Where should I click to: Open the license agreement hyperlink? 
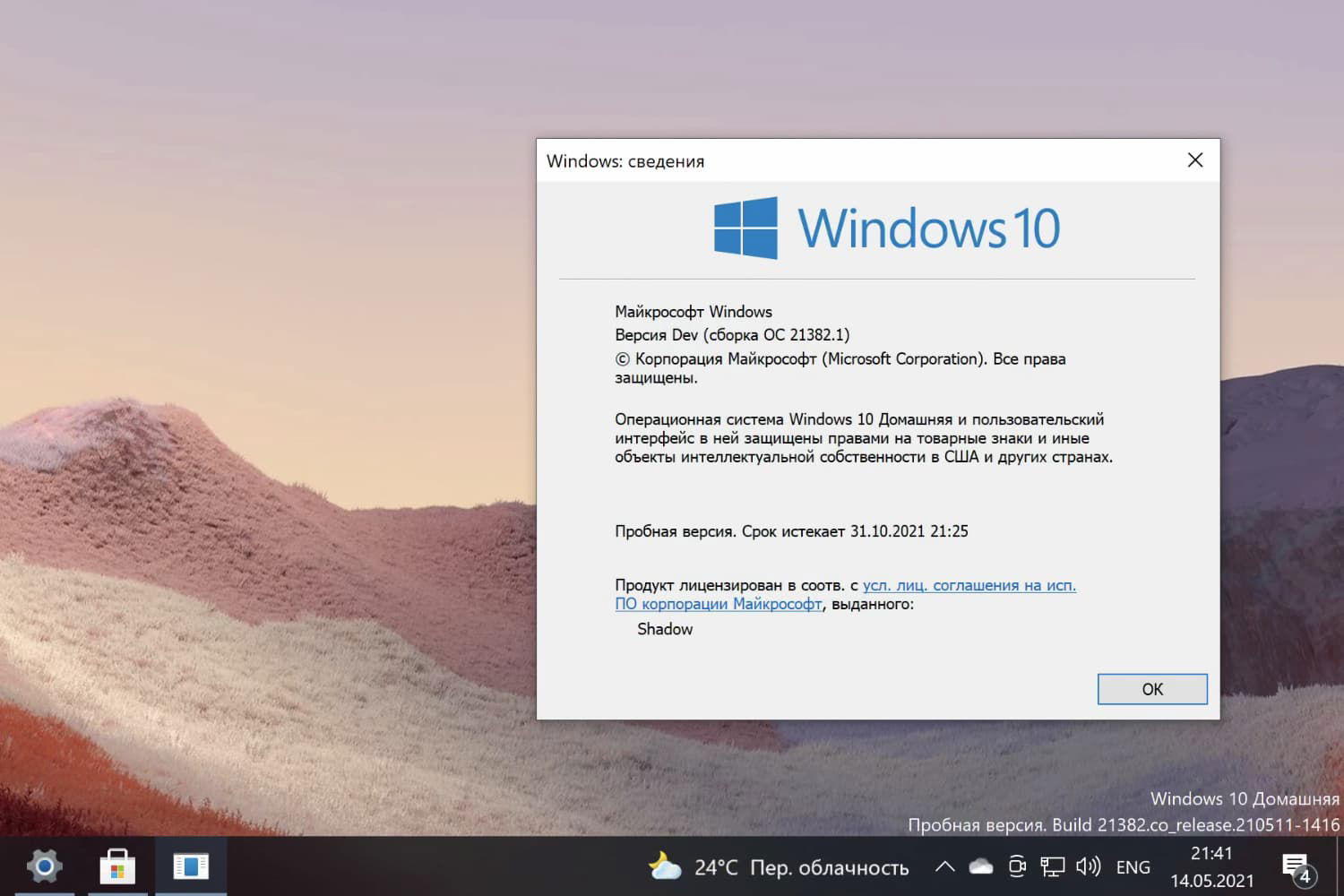pyautogui.click(x=969, y=584)
